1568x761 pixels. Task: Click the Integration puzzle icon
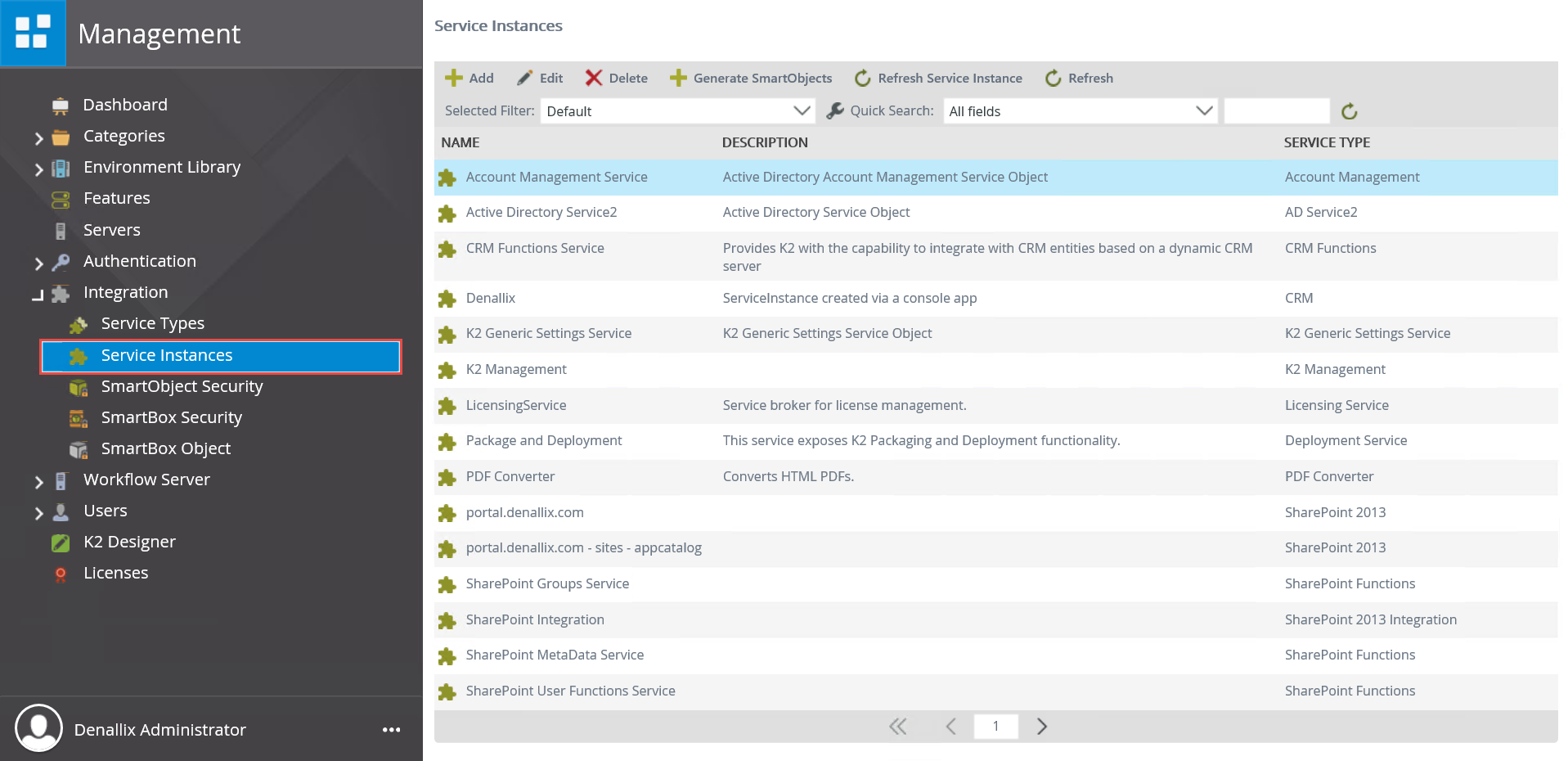click(x=61, y=293)
